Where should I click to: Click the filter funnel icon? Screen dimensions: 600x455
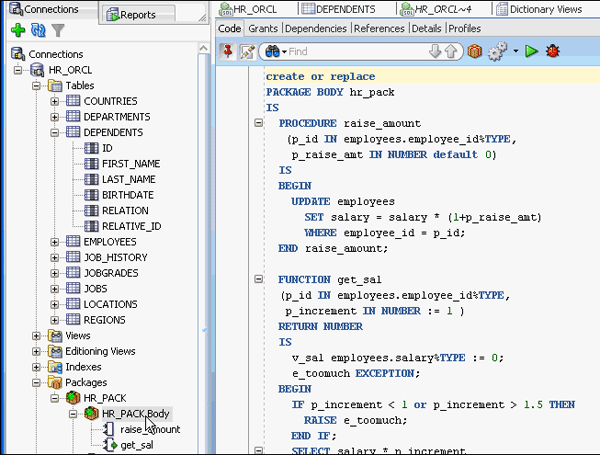tap(58, 31)
